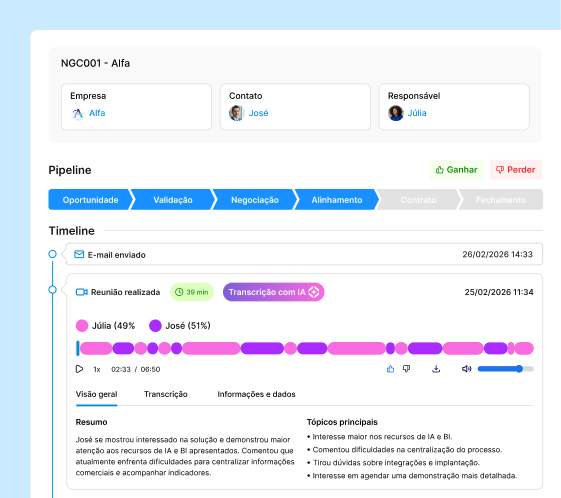
Task: Click the 39 min duration badge
Action: (192, 292)
